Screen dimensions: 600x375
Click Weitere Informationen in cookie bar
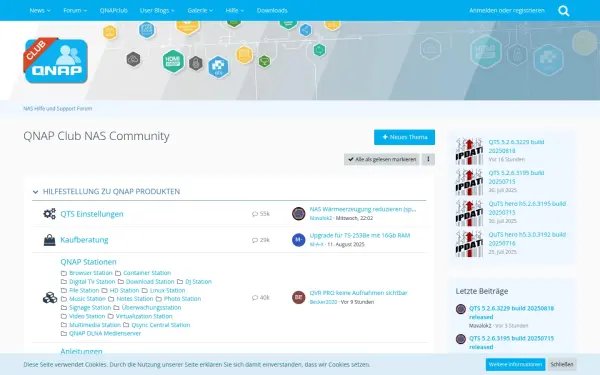[x=515, y=364]
